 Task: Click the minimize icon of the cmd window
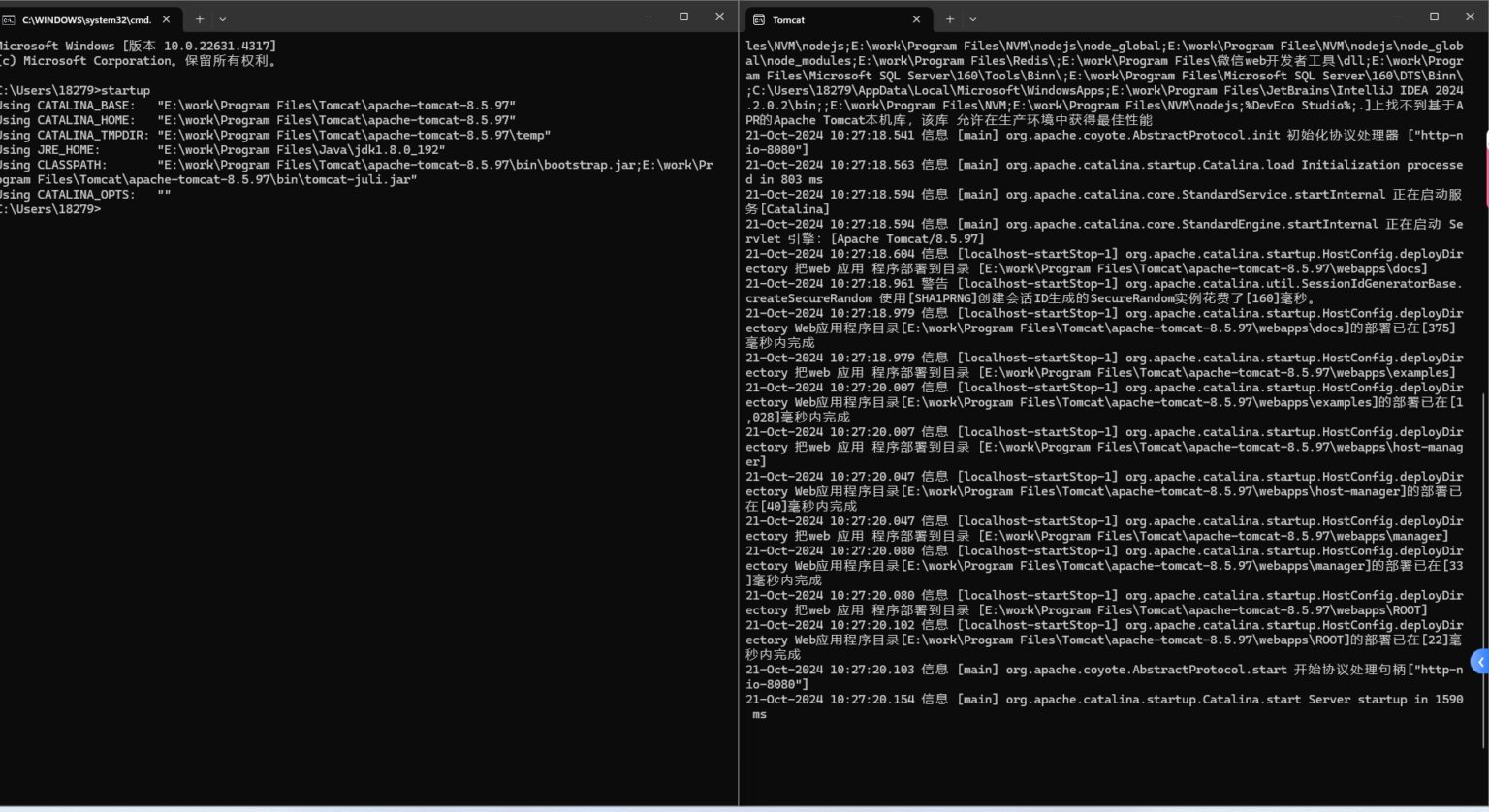[647, 16]
